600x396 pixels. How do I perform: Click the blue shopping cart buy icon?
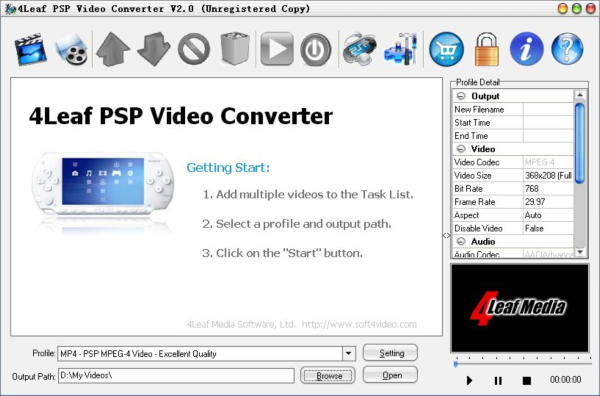[446, 49]
